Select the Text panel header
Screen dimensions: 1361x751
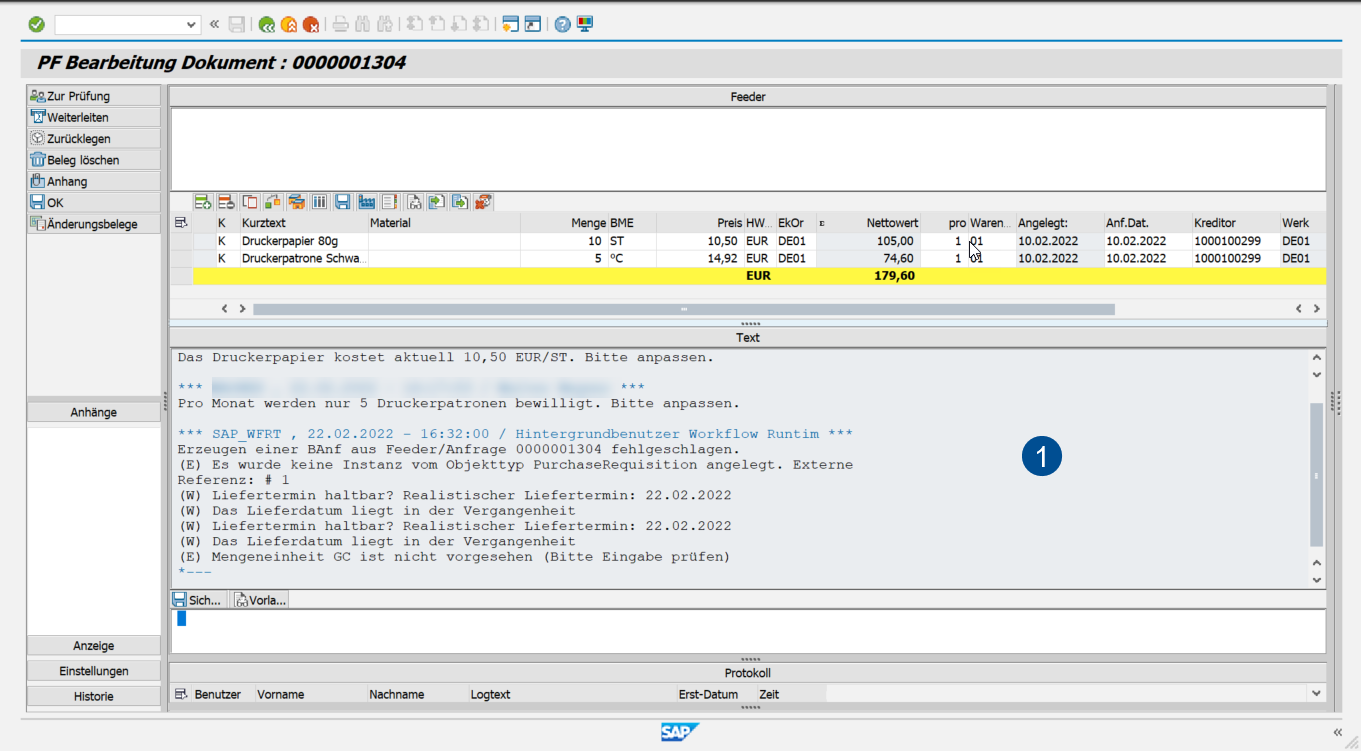tap(747, 337)
